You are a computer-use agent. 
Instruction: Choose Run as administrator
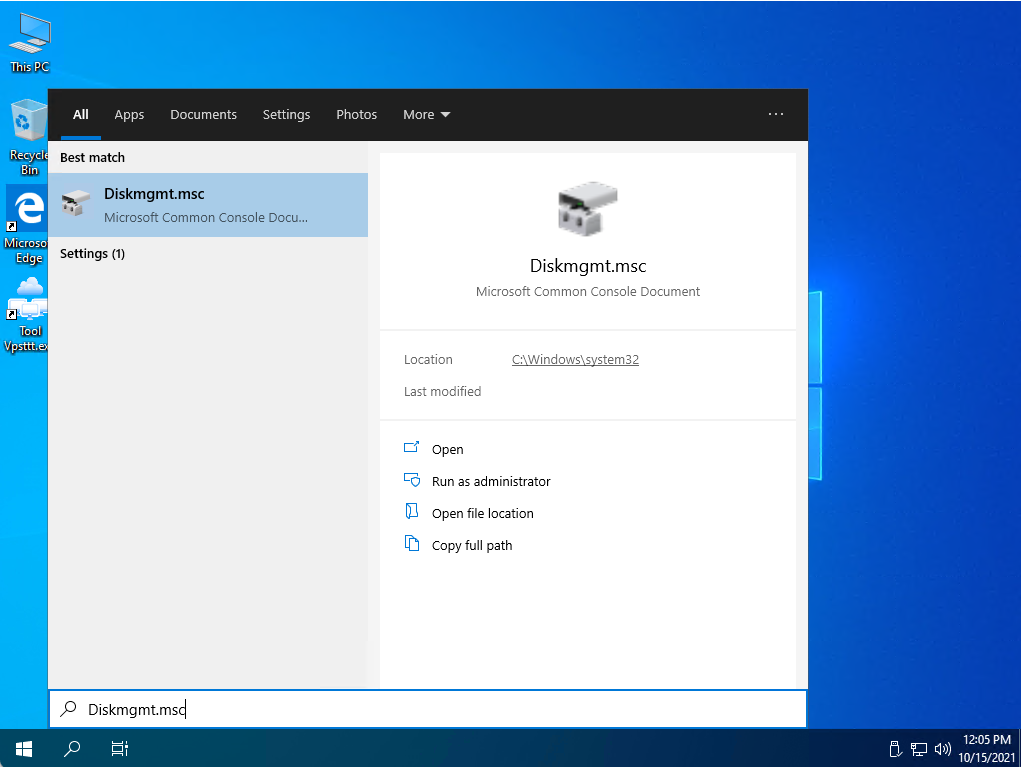(491, 481)
